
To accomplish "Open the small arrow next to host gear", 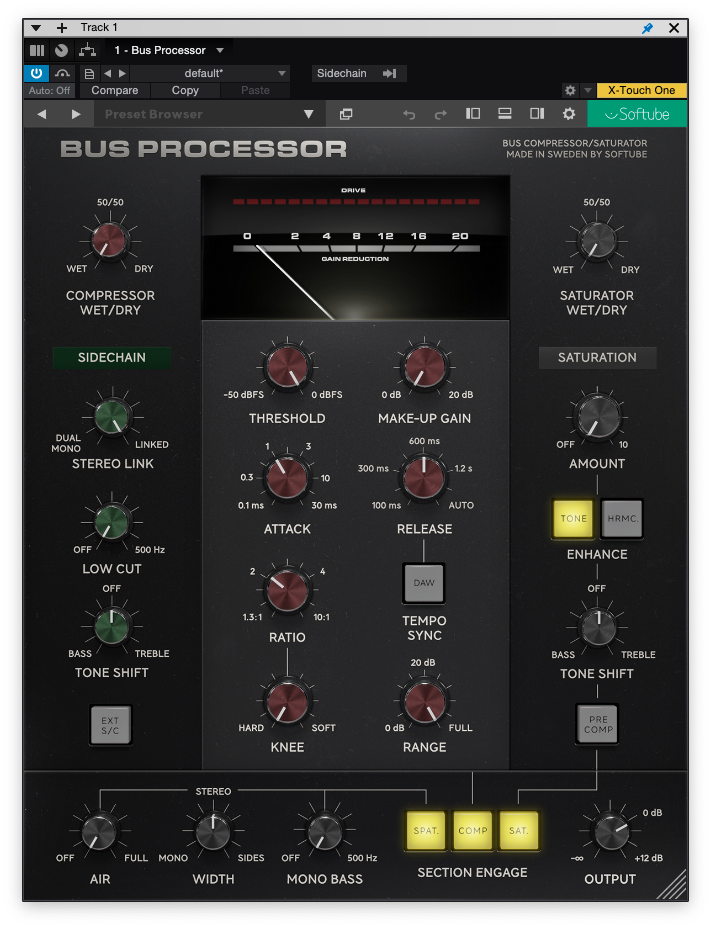I will coord(588,91).
